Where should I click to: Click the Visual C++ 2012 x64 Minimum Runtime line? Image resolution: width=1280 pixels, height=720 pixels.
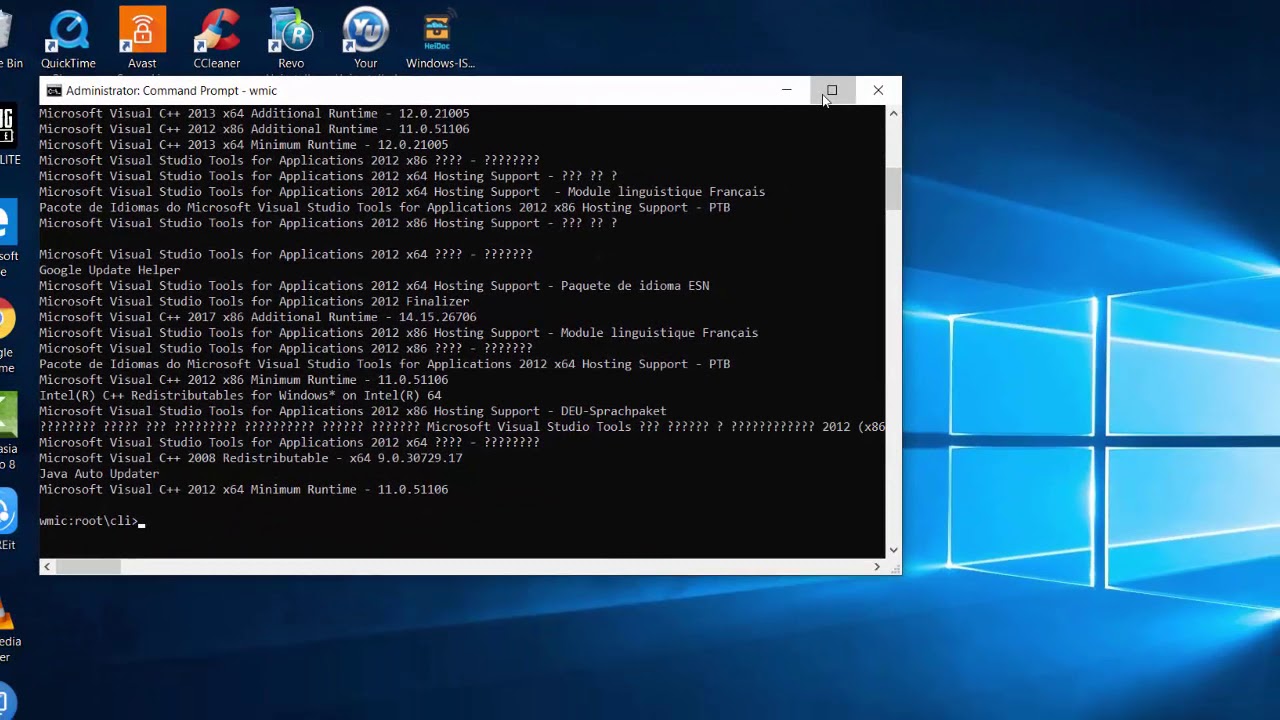pos(244,489)
